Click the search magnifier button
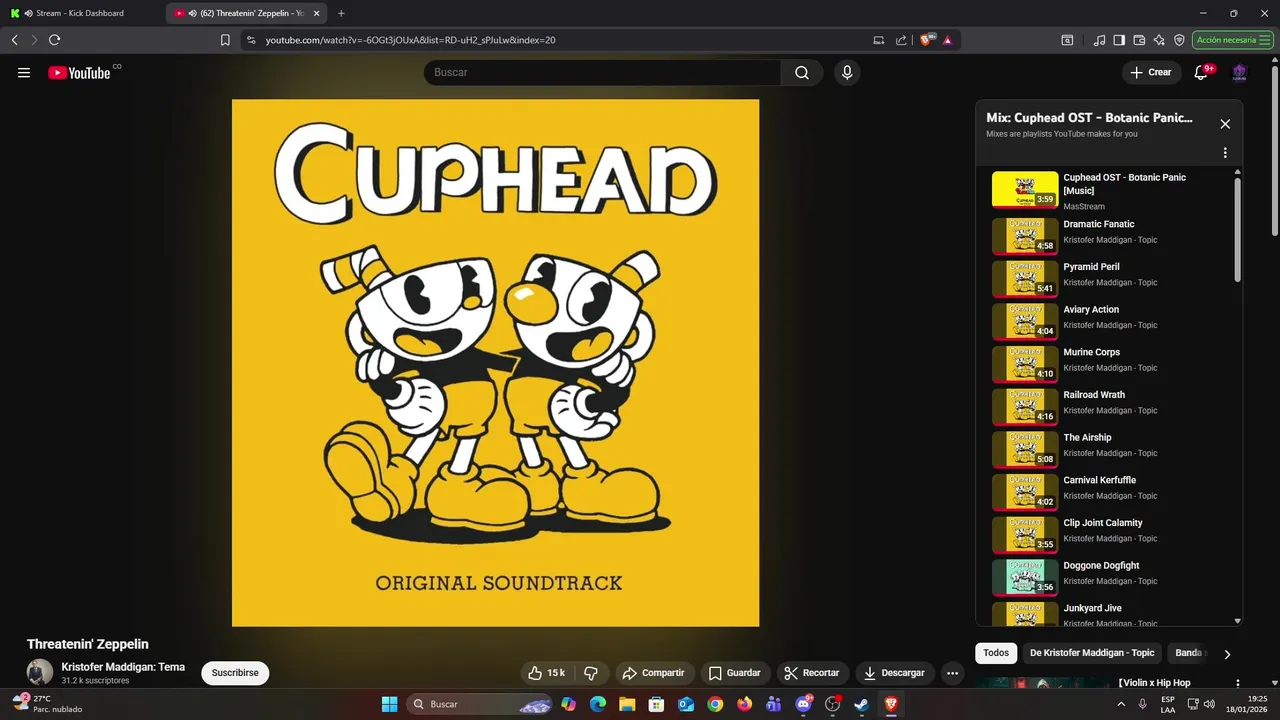1280x720 pixels. click(x=802, y=72)
